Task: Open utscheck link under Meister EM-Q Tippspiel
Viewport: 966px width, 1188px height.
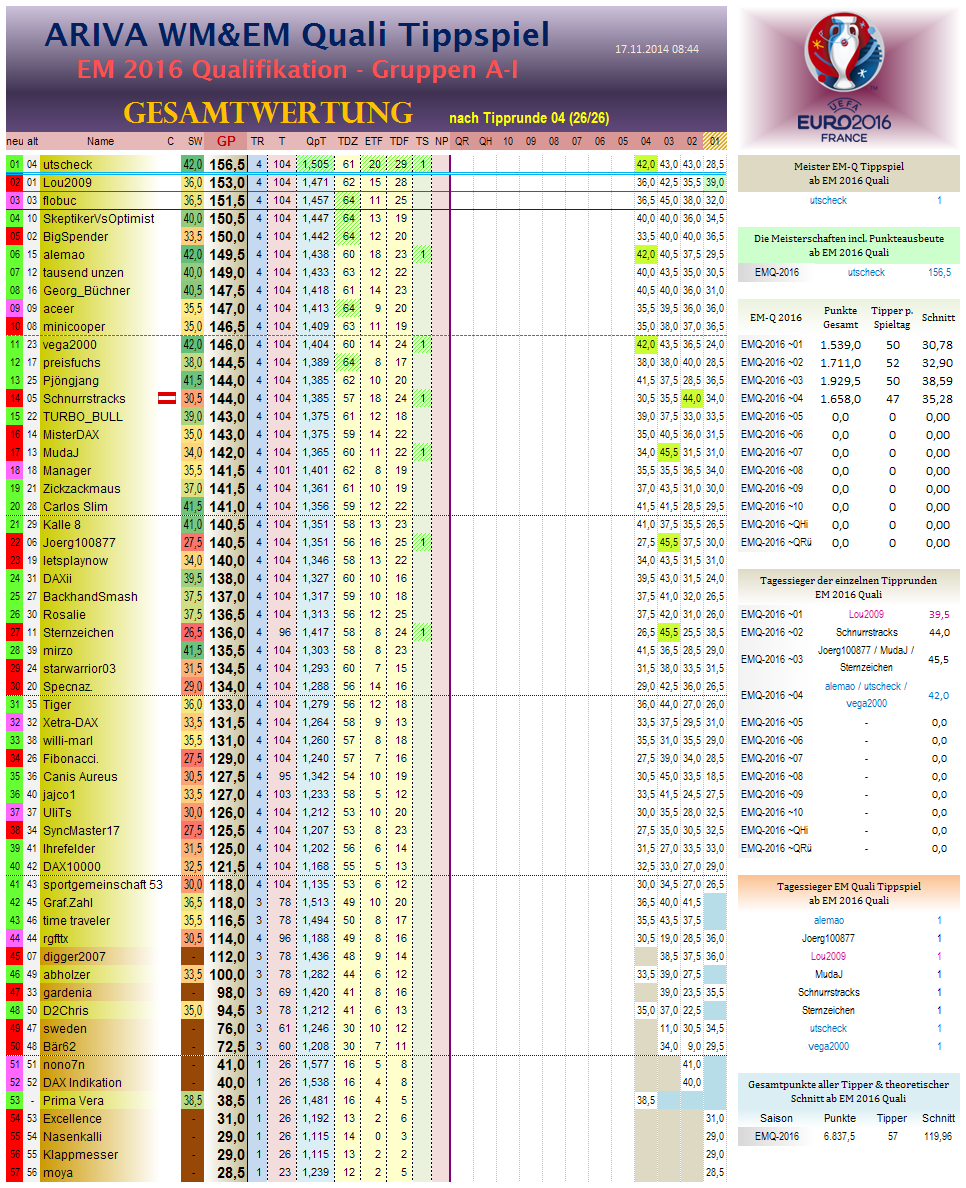Action: [x=827, y=200]
